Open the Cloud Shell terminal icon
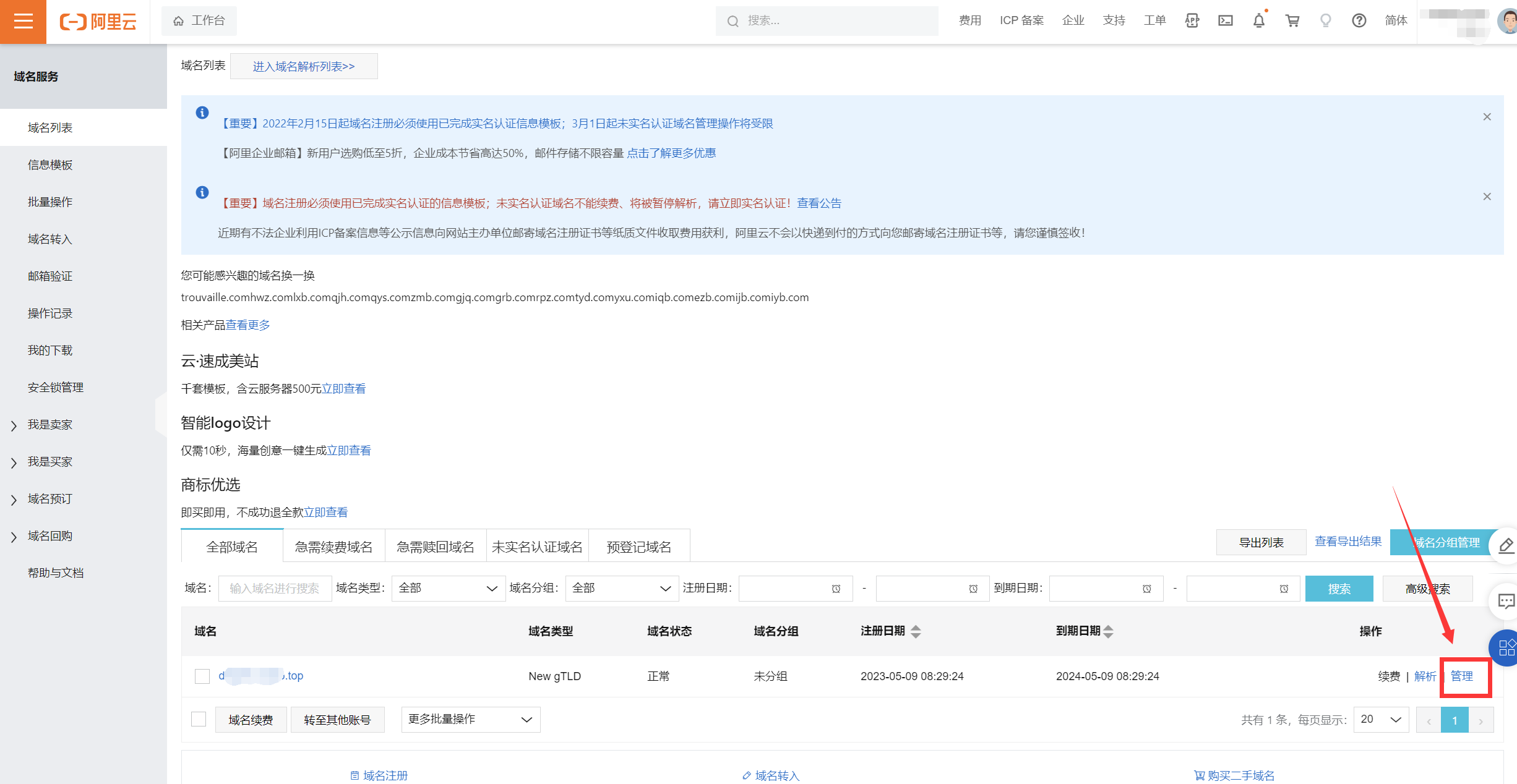 point(1225,21)
